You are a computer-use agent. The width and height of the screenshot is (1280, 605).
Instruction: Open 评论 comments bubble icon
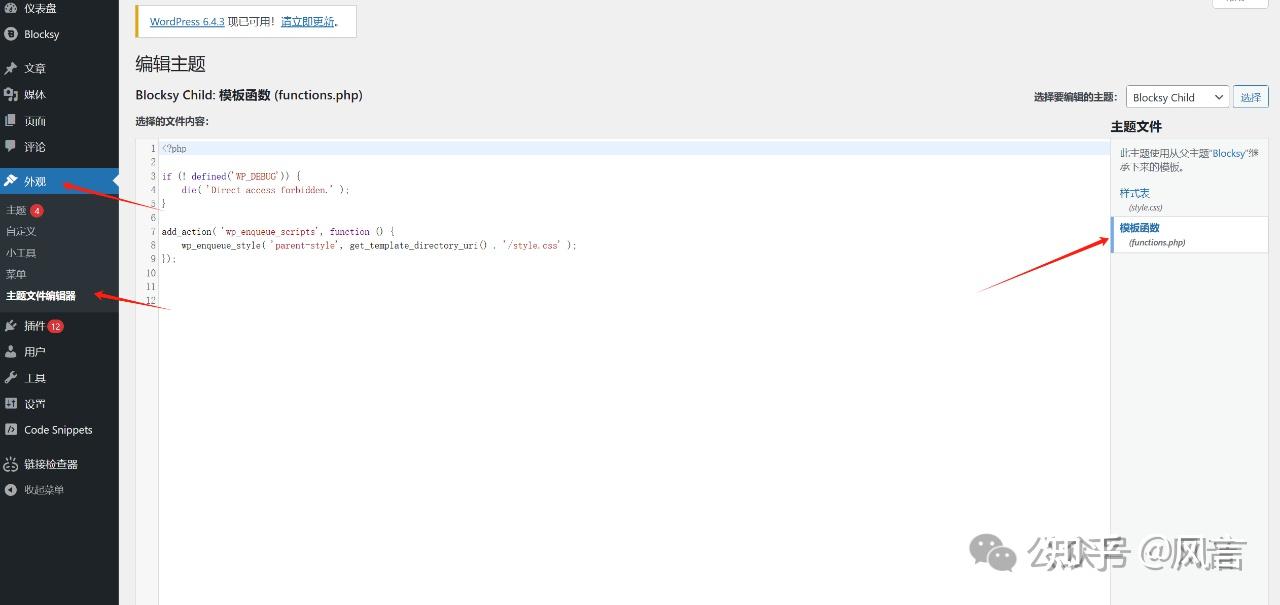(11, 147)
